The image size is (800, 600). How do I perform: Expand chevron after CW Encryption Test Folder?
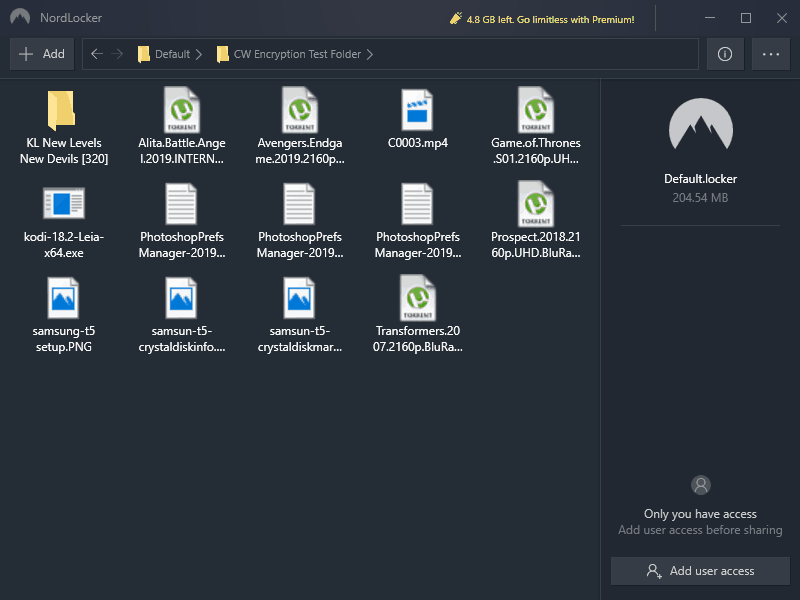pyautogui.click(x=370, y=54)
